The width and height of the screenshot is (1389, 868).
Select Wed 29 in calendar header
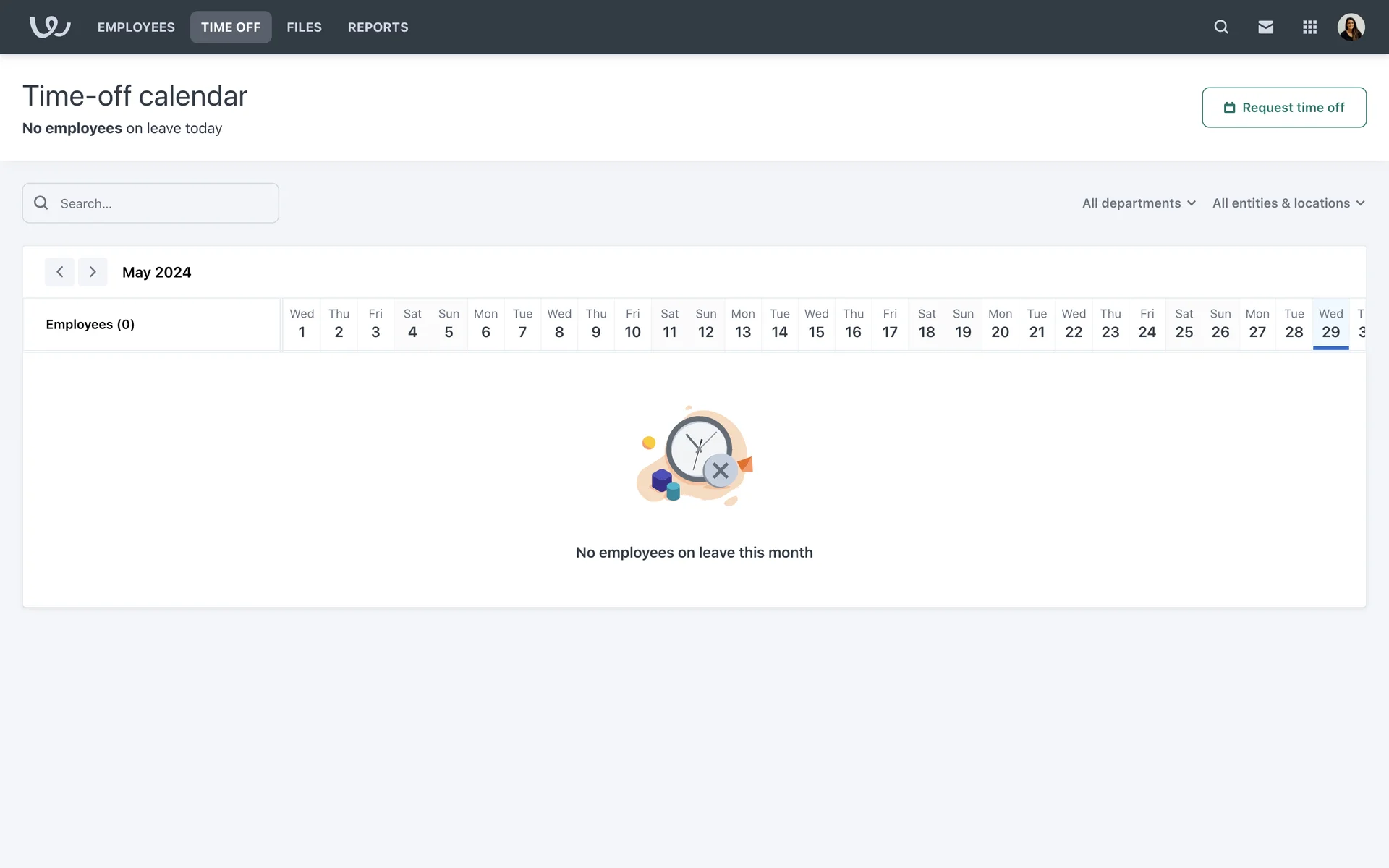[1330, 324]
